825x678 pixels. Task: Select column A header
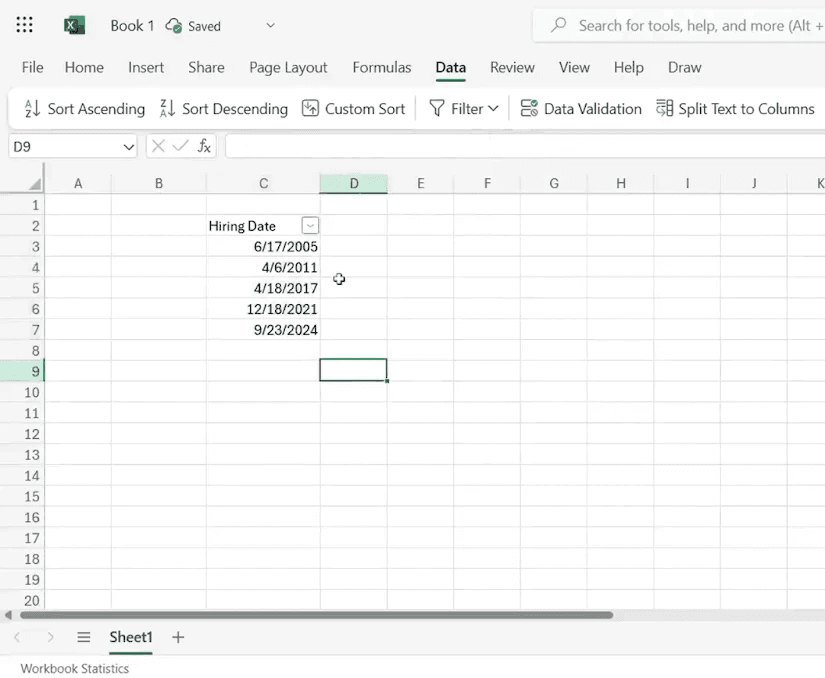click(78, 184)
